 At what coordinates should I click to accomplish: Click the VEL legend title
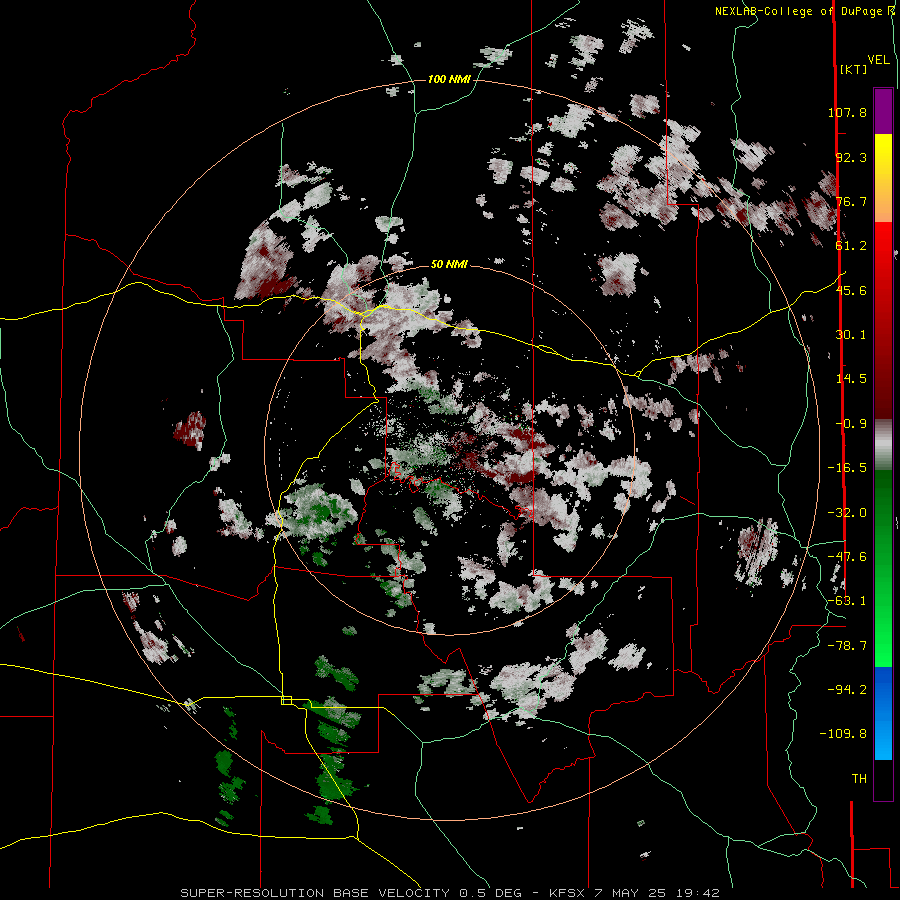879,59
